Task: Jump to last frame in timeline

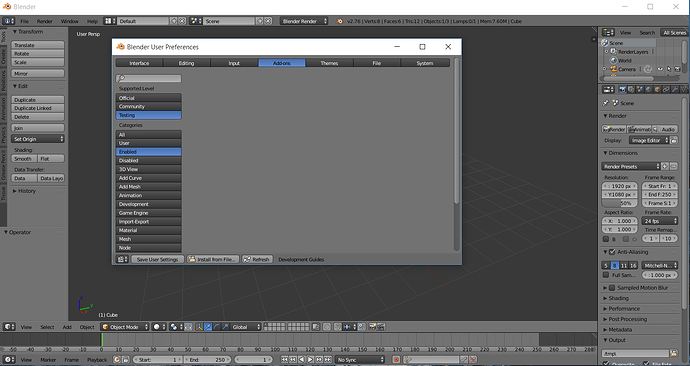Action: coord(327,359)
